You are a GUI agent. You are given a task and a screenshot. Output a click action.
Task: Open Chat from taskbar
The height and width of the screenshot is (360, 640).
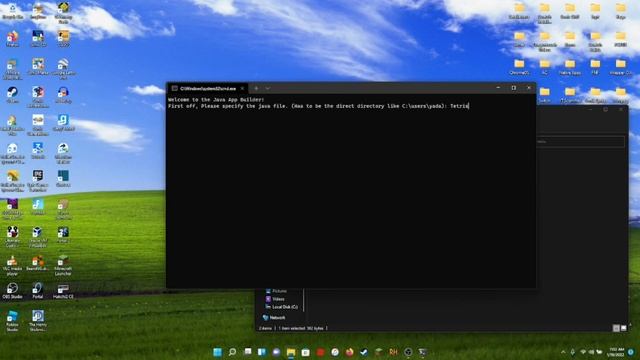(276, 352)
